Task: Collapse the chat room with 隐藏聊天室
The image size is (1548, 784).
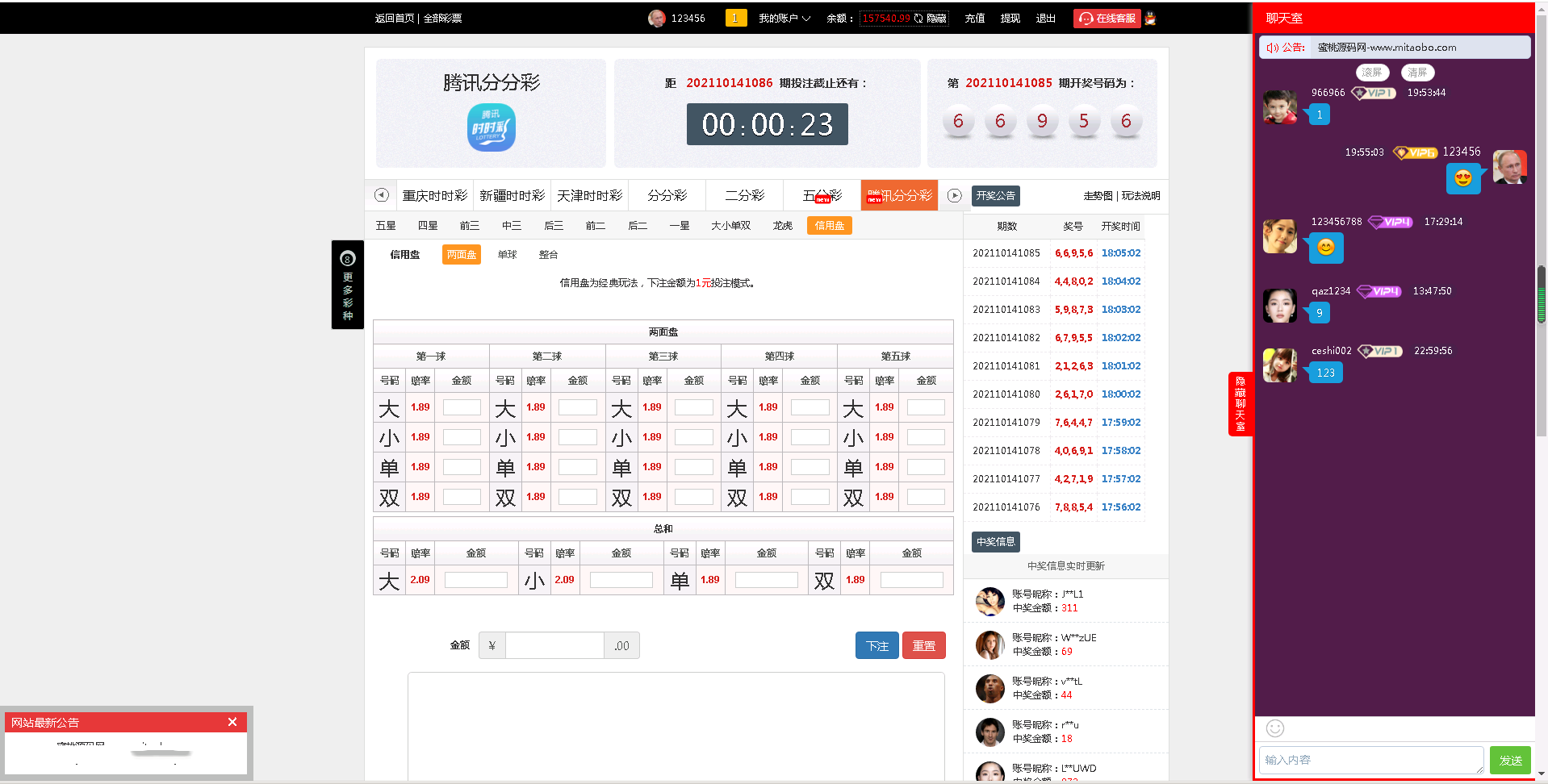Action: click(1240, 403)
